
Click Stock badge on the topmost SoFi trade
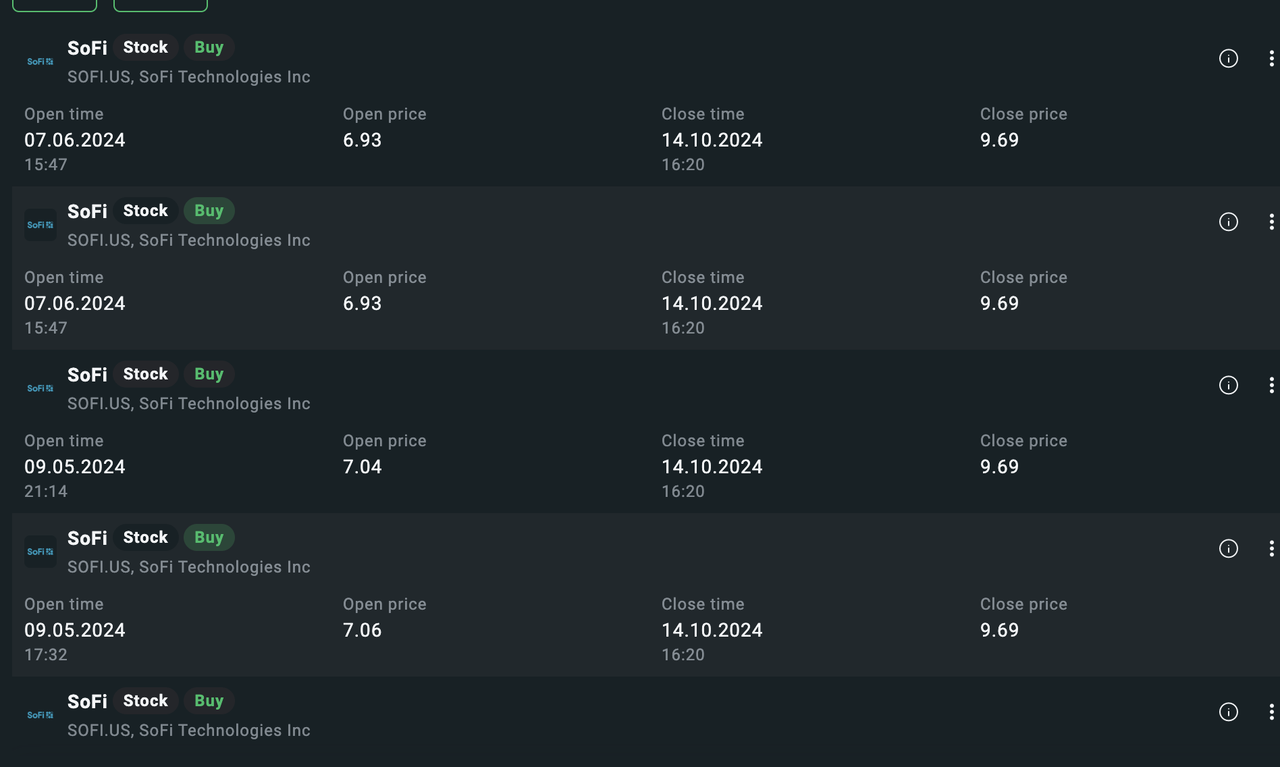point(145,47)
